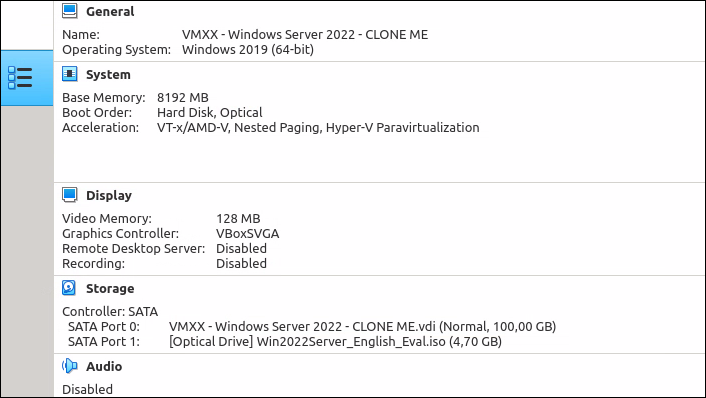Open the General settings header link

110,11
